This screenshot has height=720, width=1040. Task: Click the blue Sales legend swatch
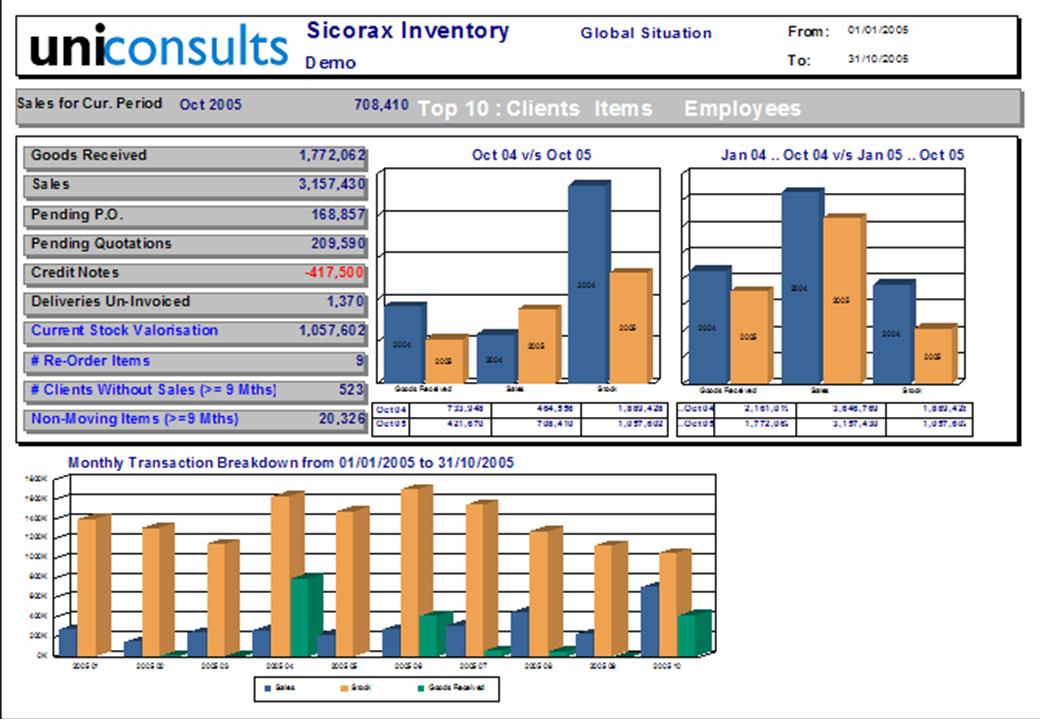click(267, 688)
